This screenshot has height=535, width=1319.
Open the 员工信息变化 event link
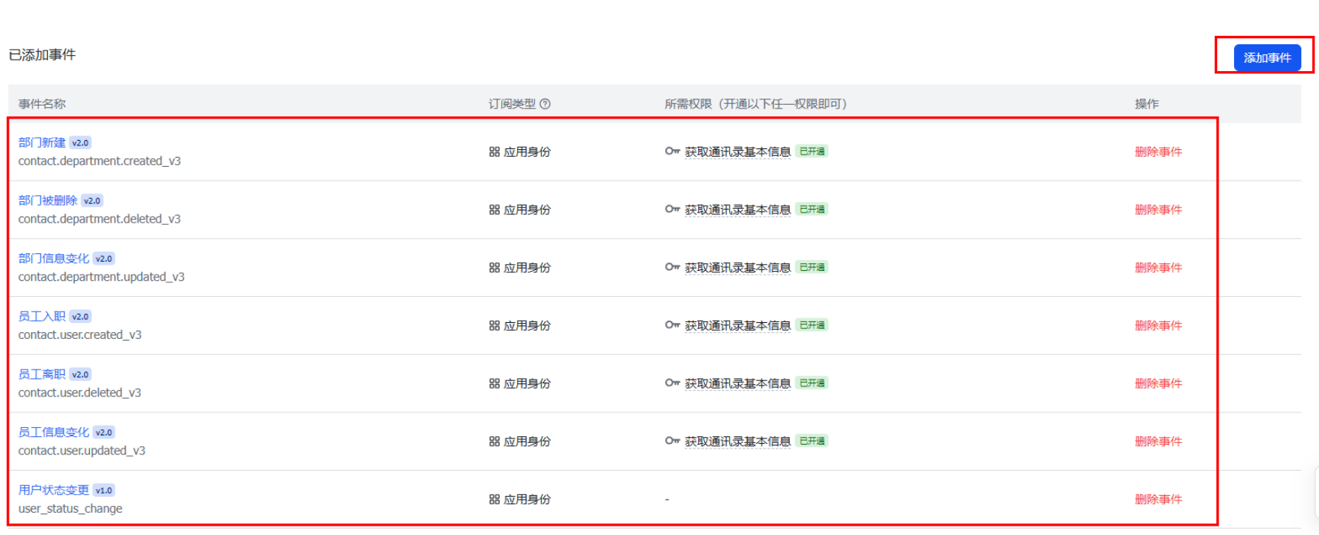click(x=53, y=433)
